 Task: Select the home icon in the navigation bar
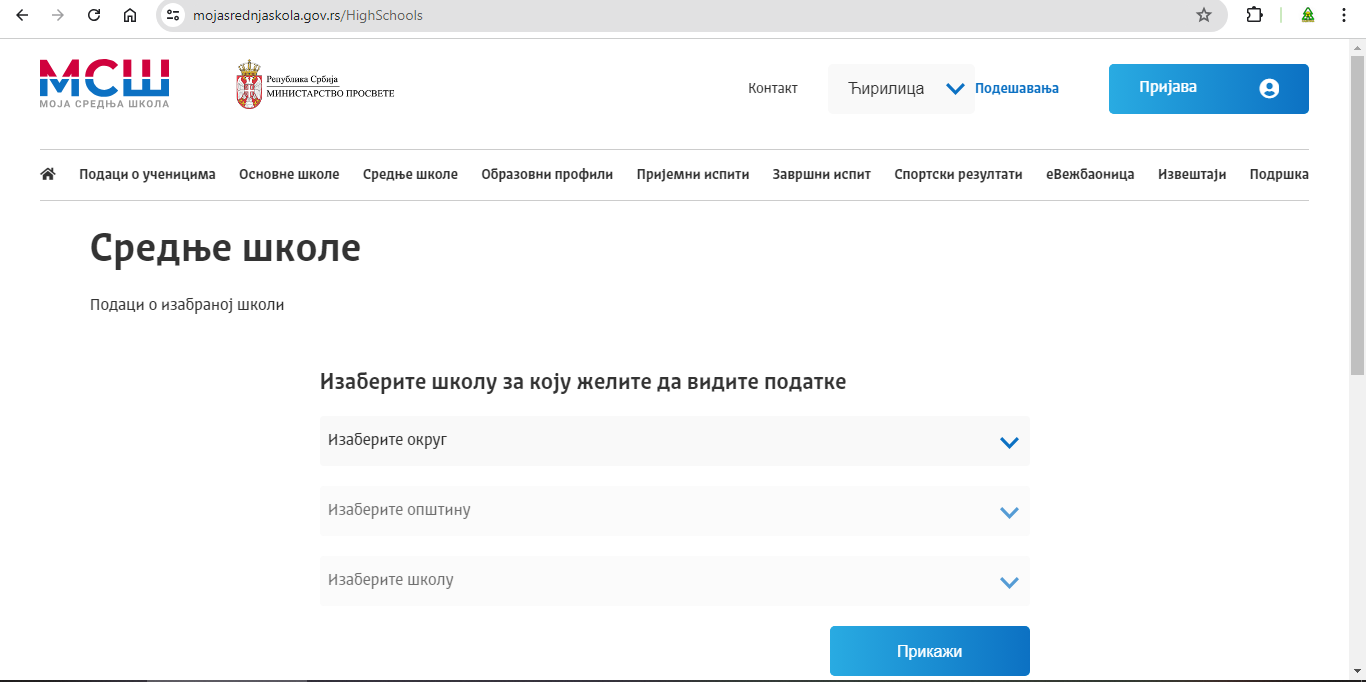47,173
